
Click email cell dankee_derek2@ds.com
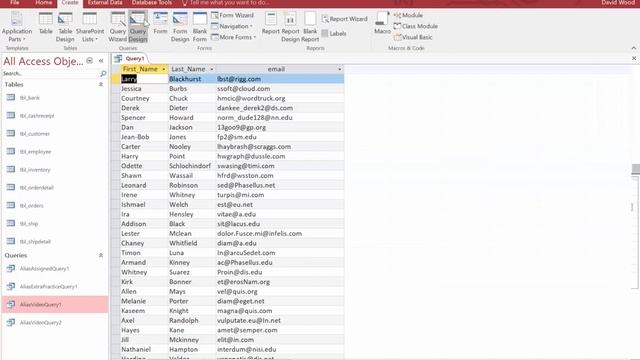pos(280,108)
